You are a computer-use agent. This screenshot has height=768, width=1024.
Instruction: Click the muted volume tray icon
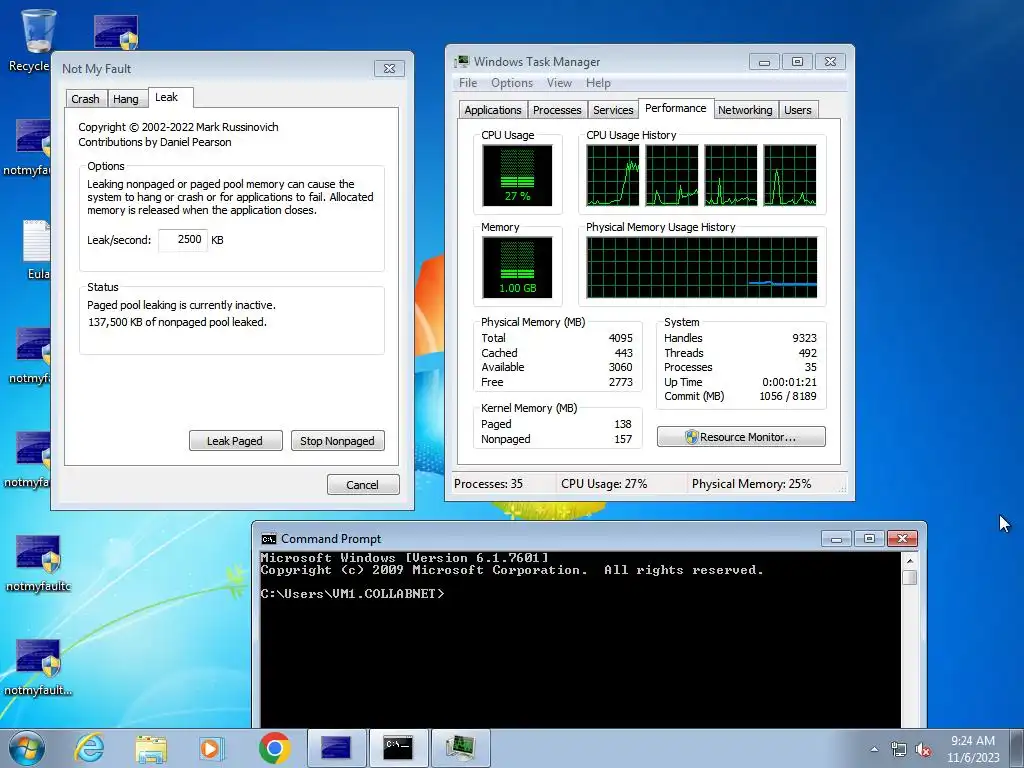pyautogui.click(x=923, y=750)
